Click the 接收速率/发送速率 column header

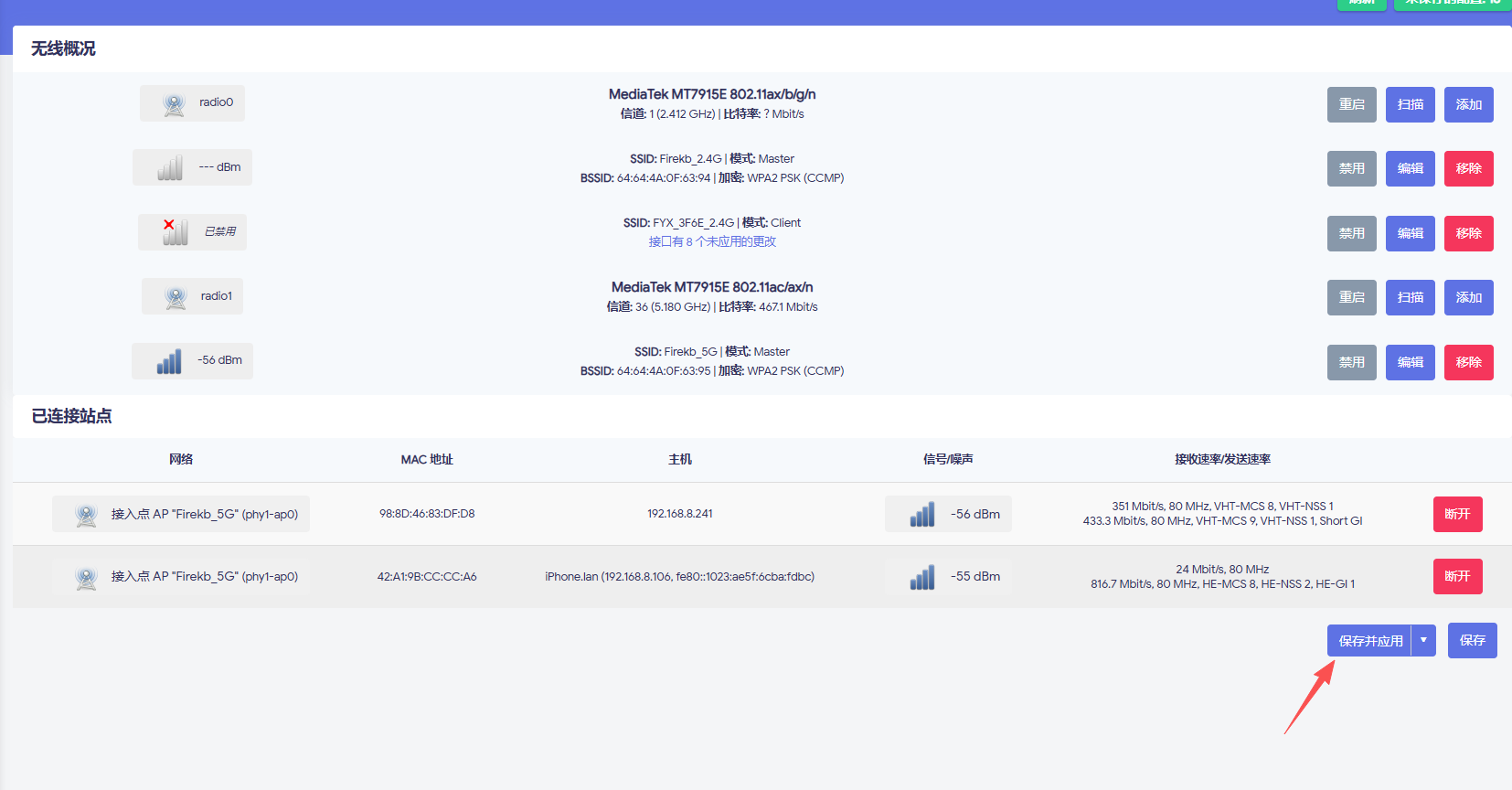[x=1222, y=459]
